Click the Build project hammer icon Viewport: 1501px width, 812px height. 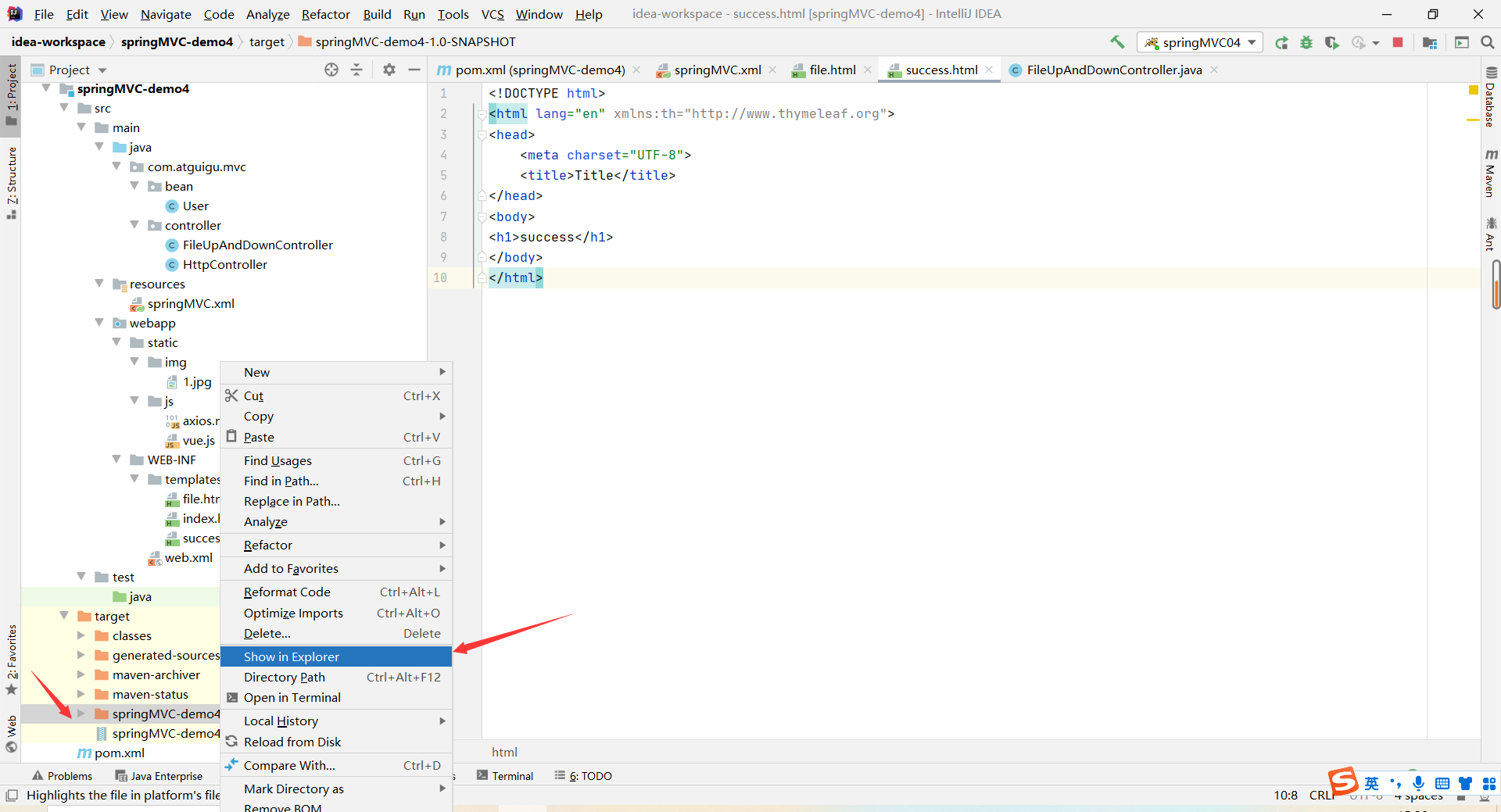1117,42
